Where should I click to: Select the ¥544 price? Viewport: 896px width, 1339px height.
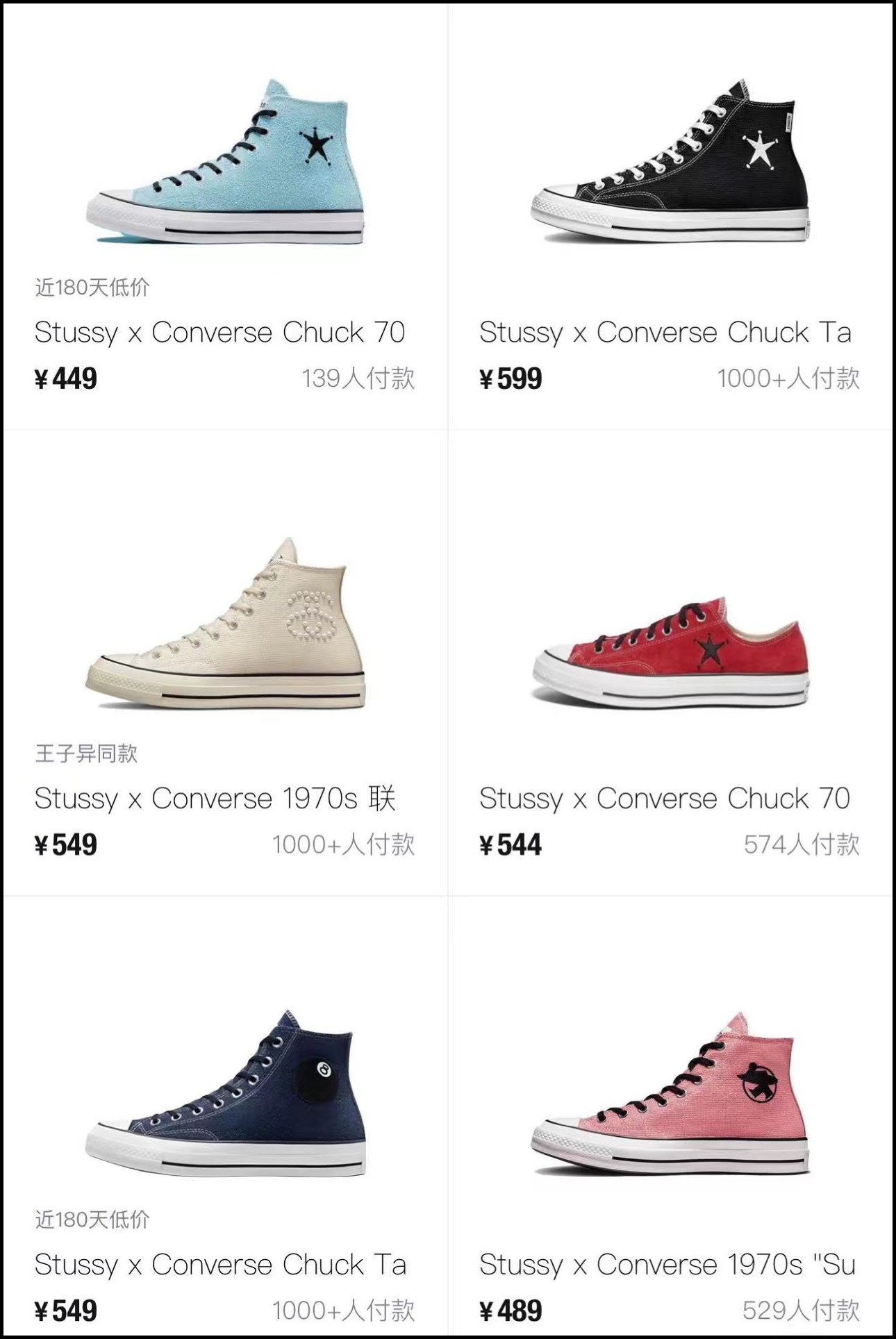[x=511, y=845]
